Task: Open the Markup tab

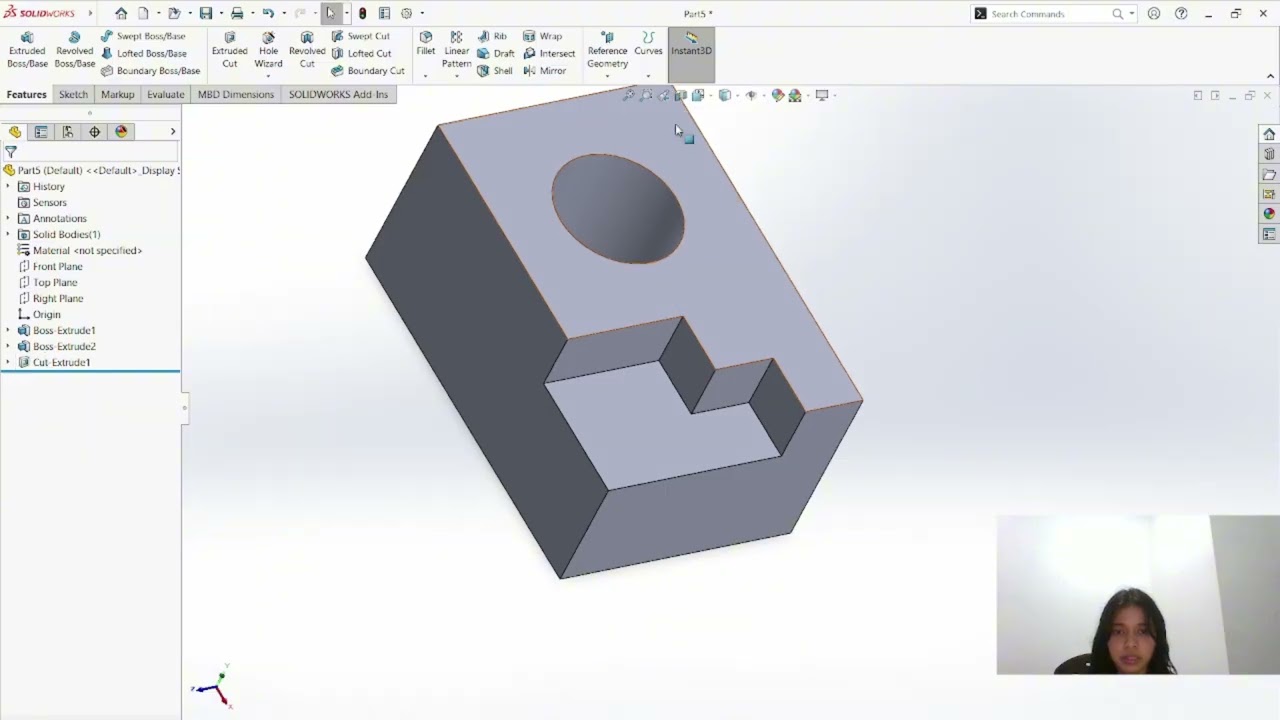Action: (117, 94)
